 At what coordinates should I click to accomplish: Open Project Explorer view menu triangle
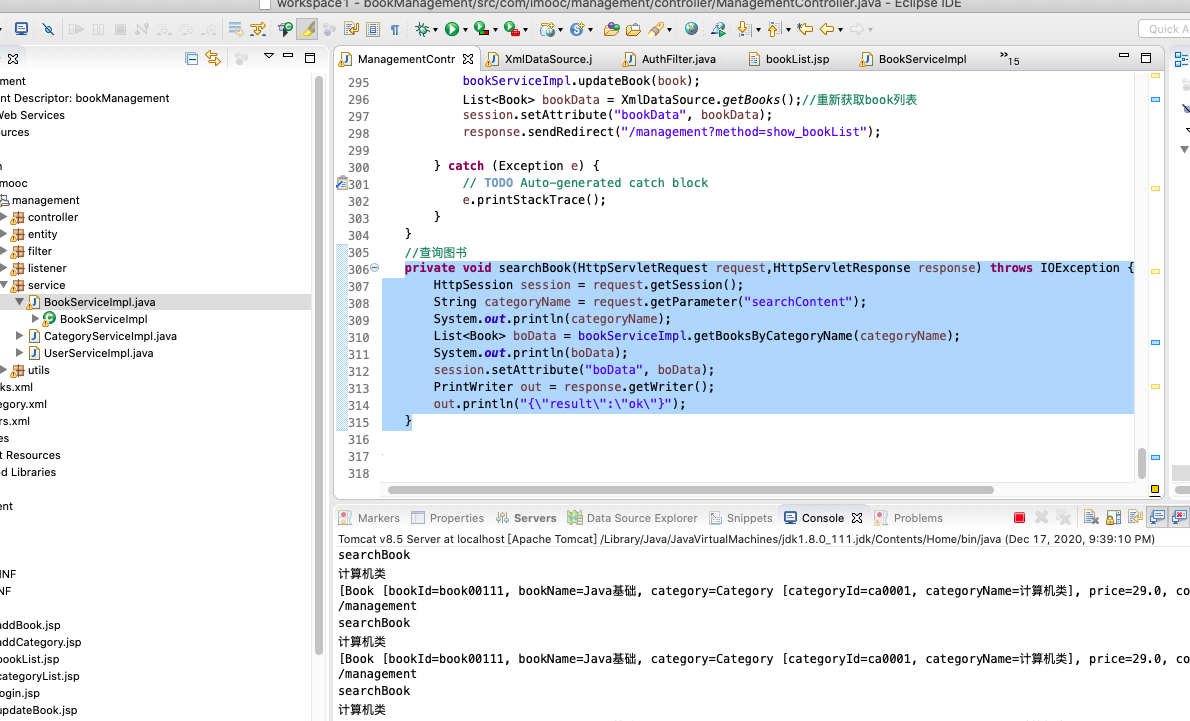pos(268,56)
